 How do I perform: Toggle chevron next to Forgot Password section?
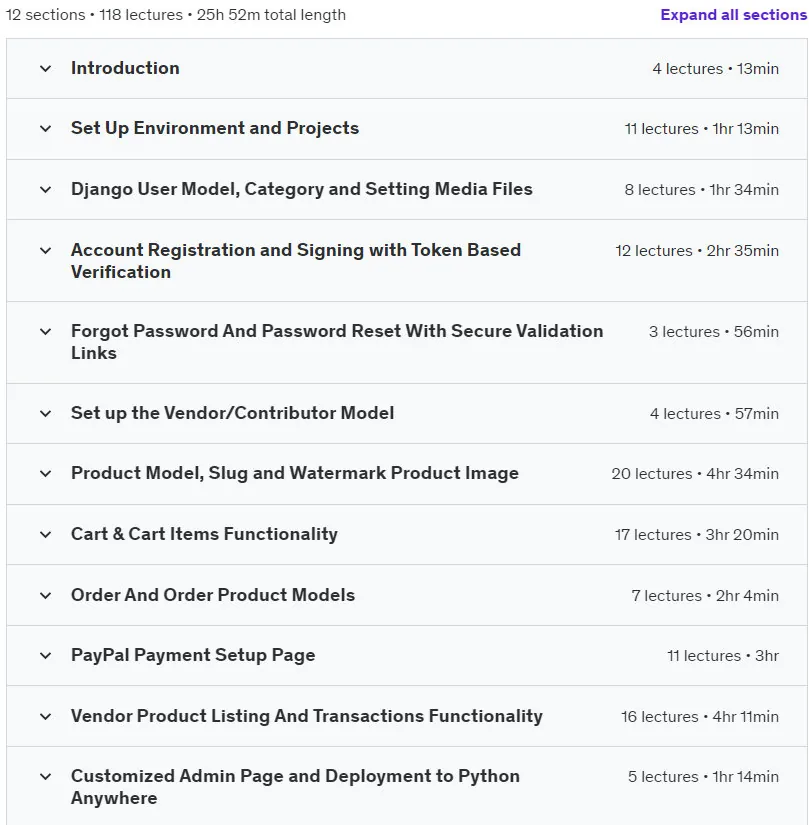tap(46, 331)
